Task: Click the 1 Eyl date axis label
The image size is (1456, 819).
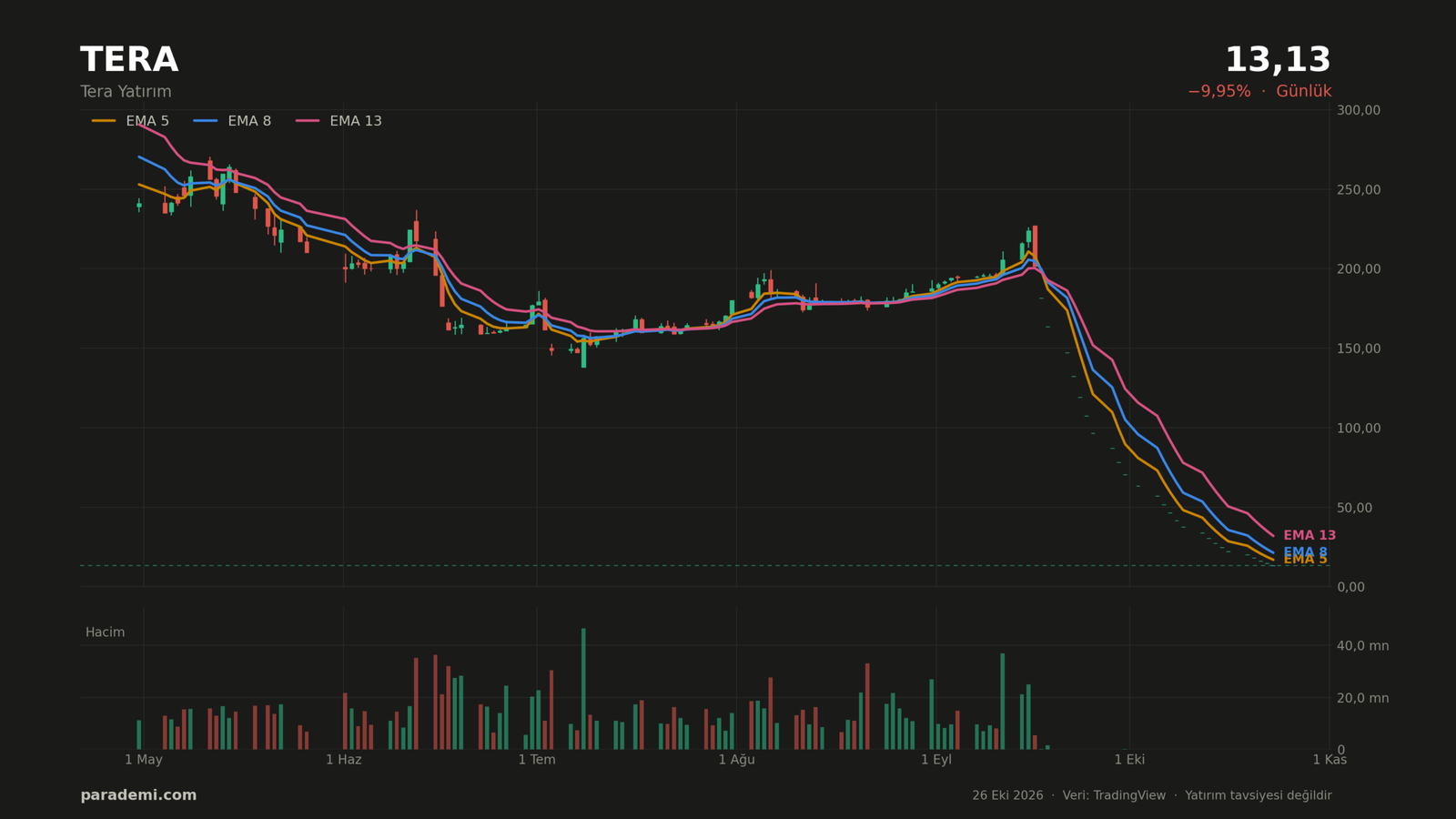Action: [x=936, y=760]
